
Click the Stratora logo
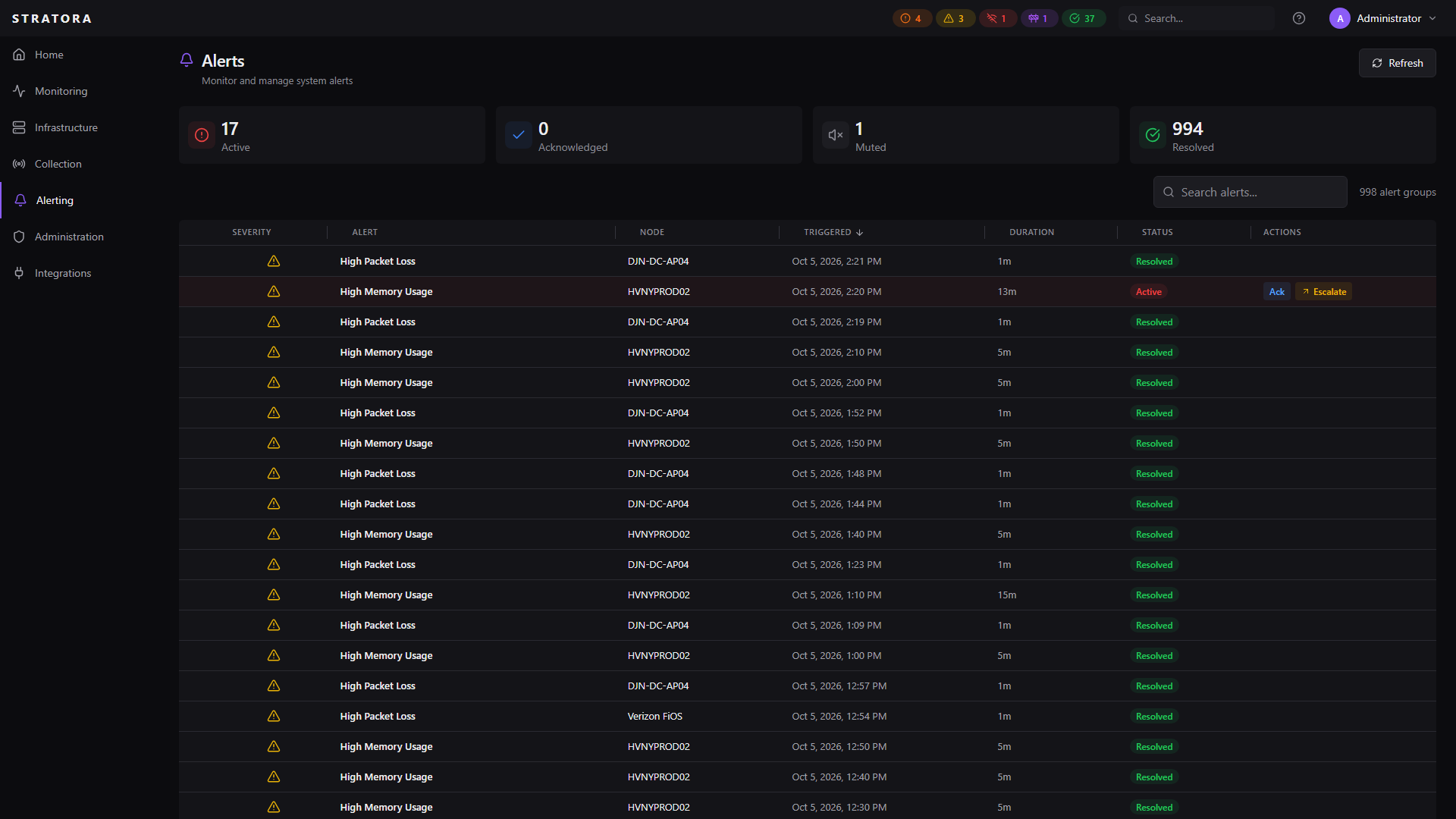click(x=52, y=18)
